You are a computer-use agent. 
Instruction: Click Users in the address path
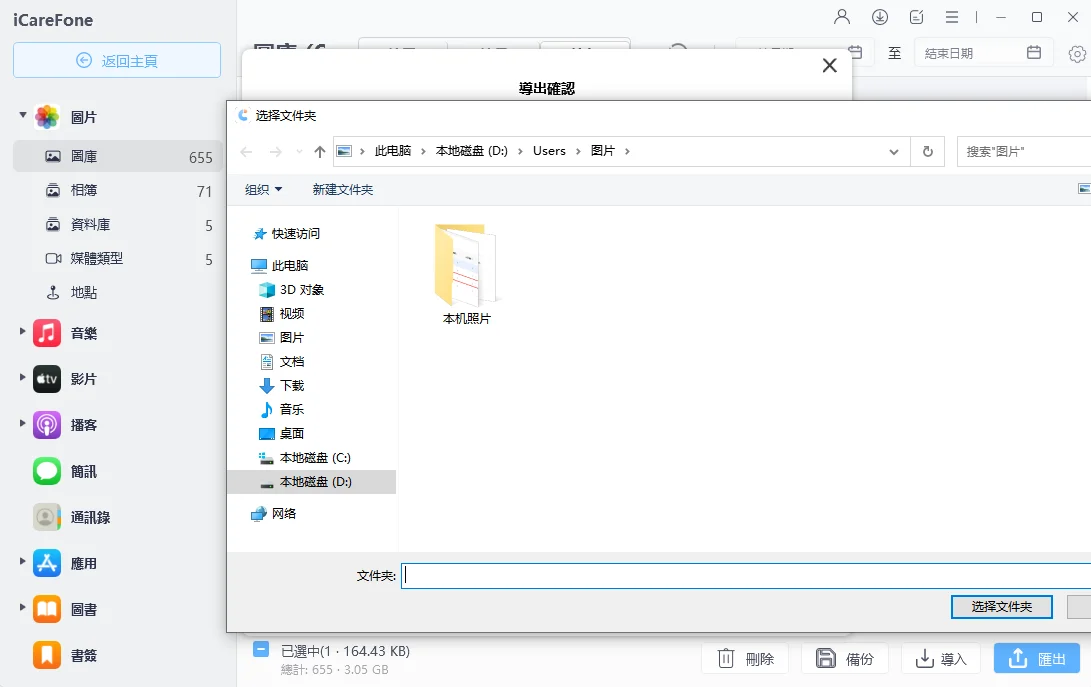pos(549,151)
